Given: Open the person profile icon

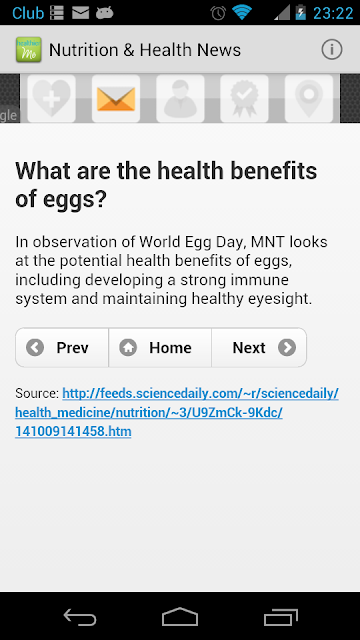Looking at the screenshot, I should click(180, 98).
